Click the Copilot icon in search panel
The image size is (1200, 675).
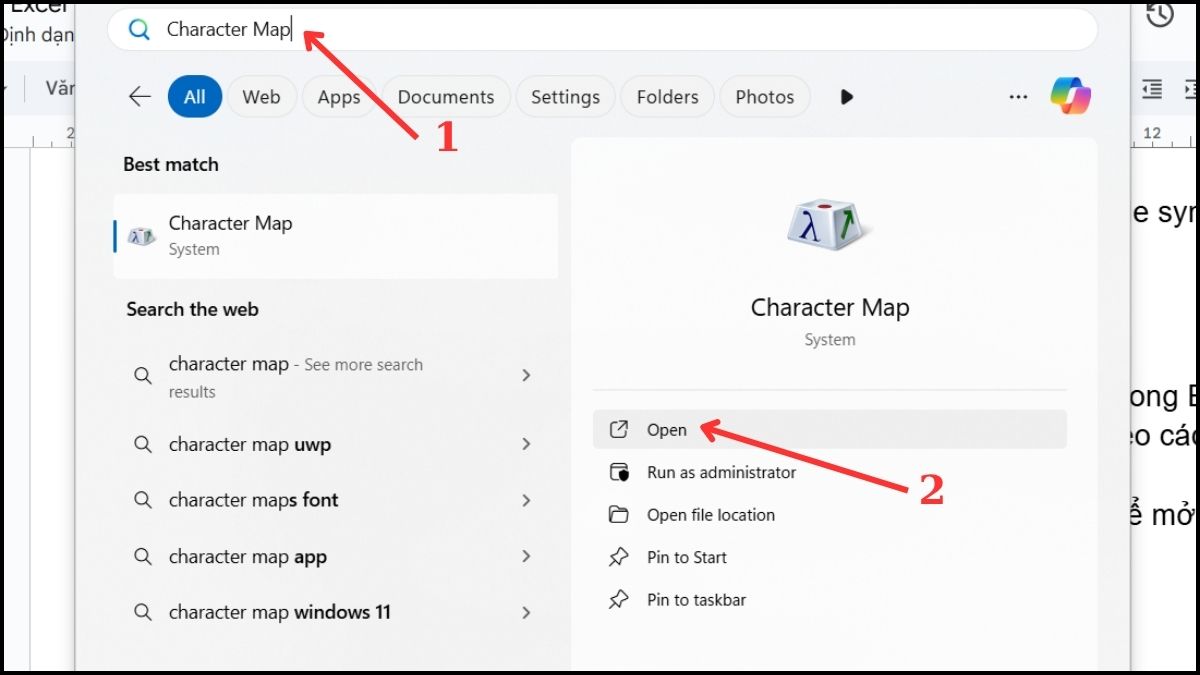[x=1070, y=96]
